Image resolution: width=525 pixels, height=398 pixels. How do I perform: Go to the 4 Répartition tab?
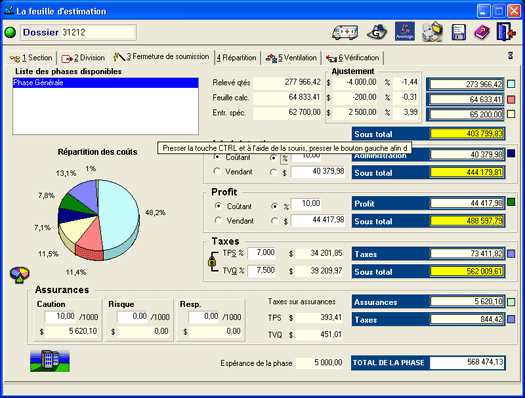pyautogui.click(x=236, y=58)
